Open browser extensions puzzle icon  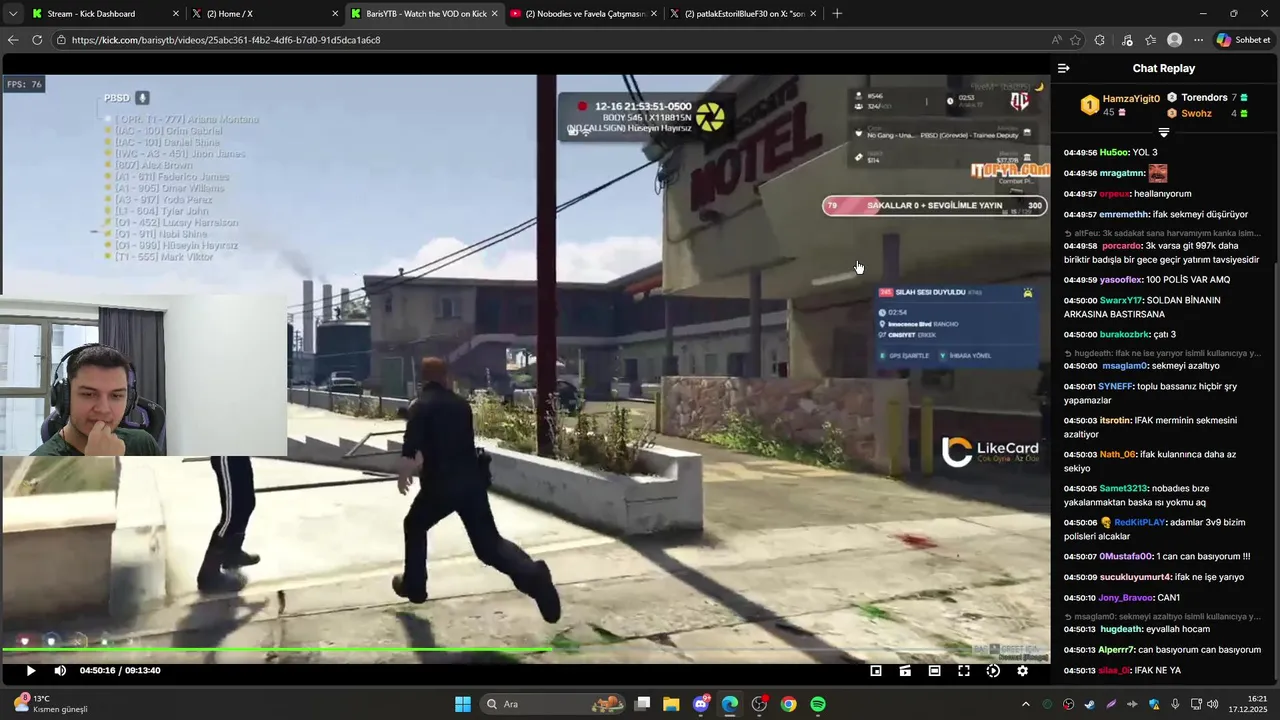(1100, 40)
